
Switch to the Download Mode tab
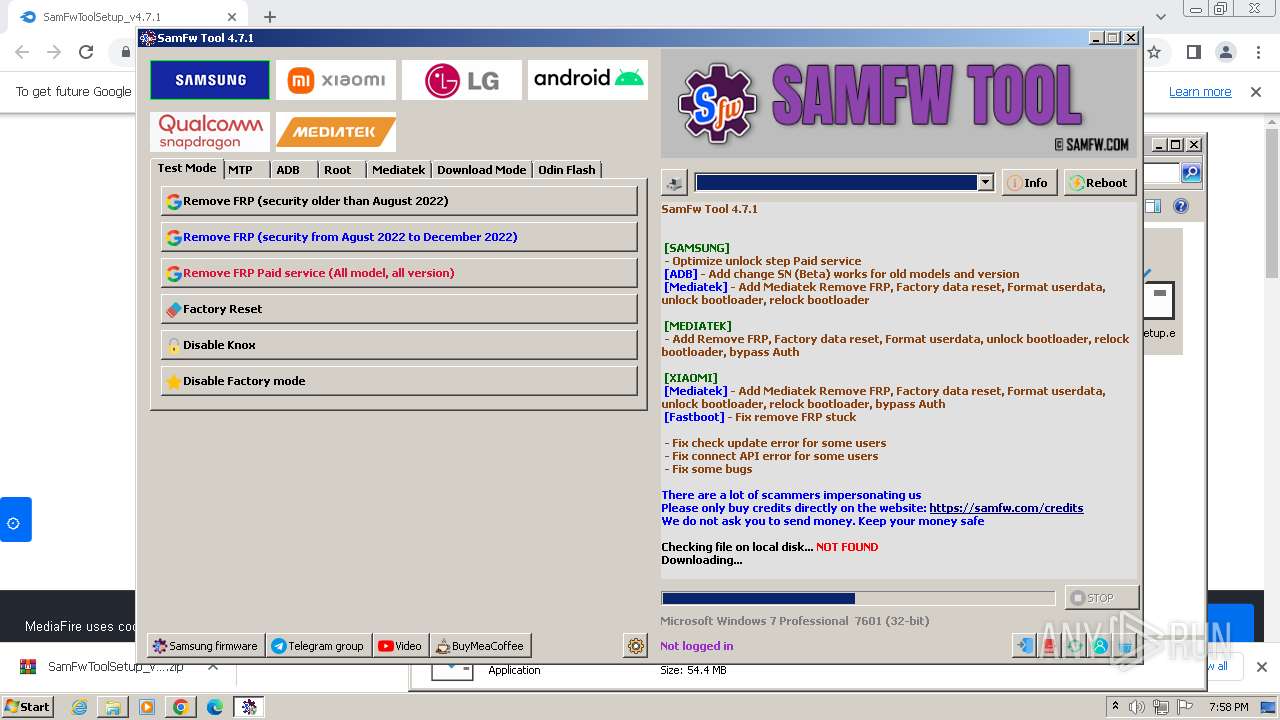pyautogui.click(x=482, y=170)
